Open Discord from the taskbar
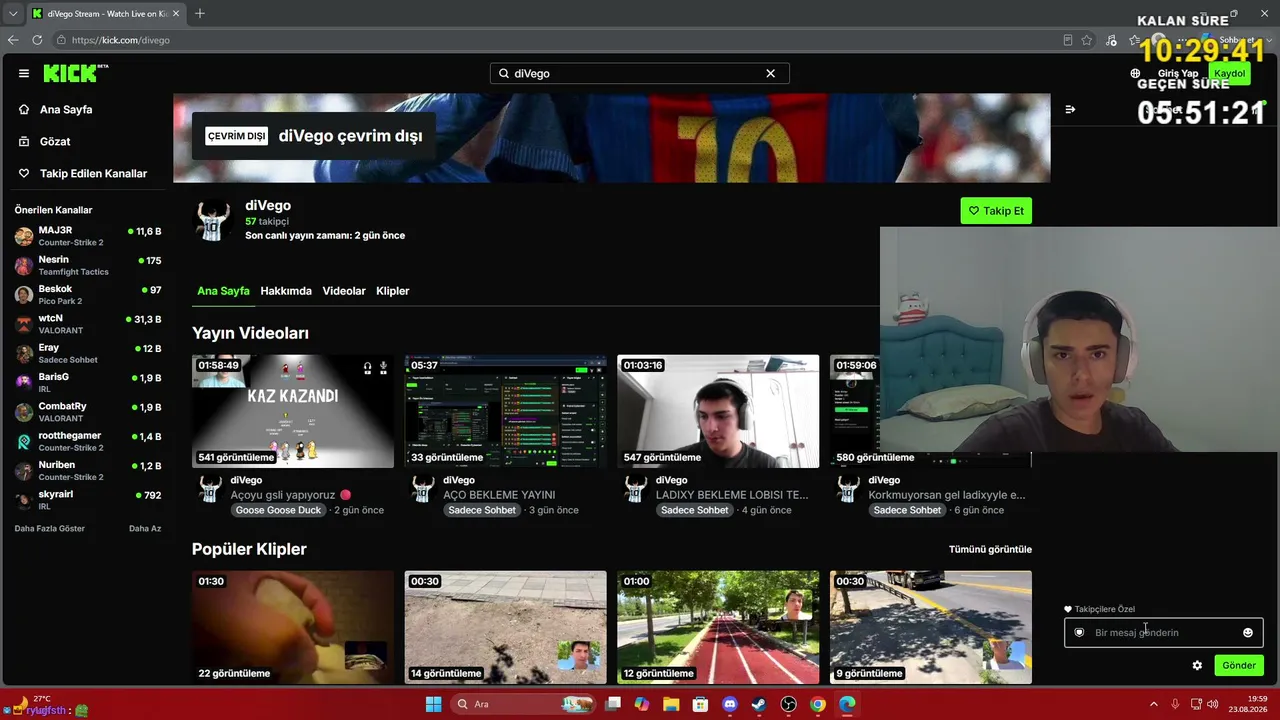The image size is (1280, 720). click(730, 704)
